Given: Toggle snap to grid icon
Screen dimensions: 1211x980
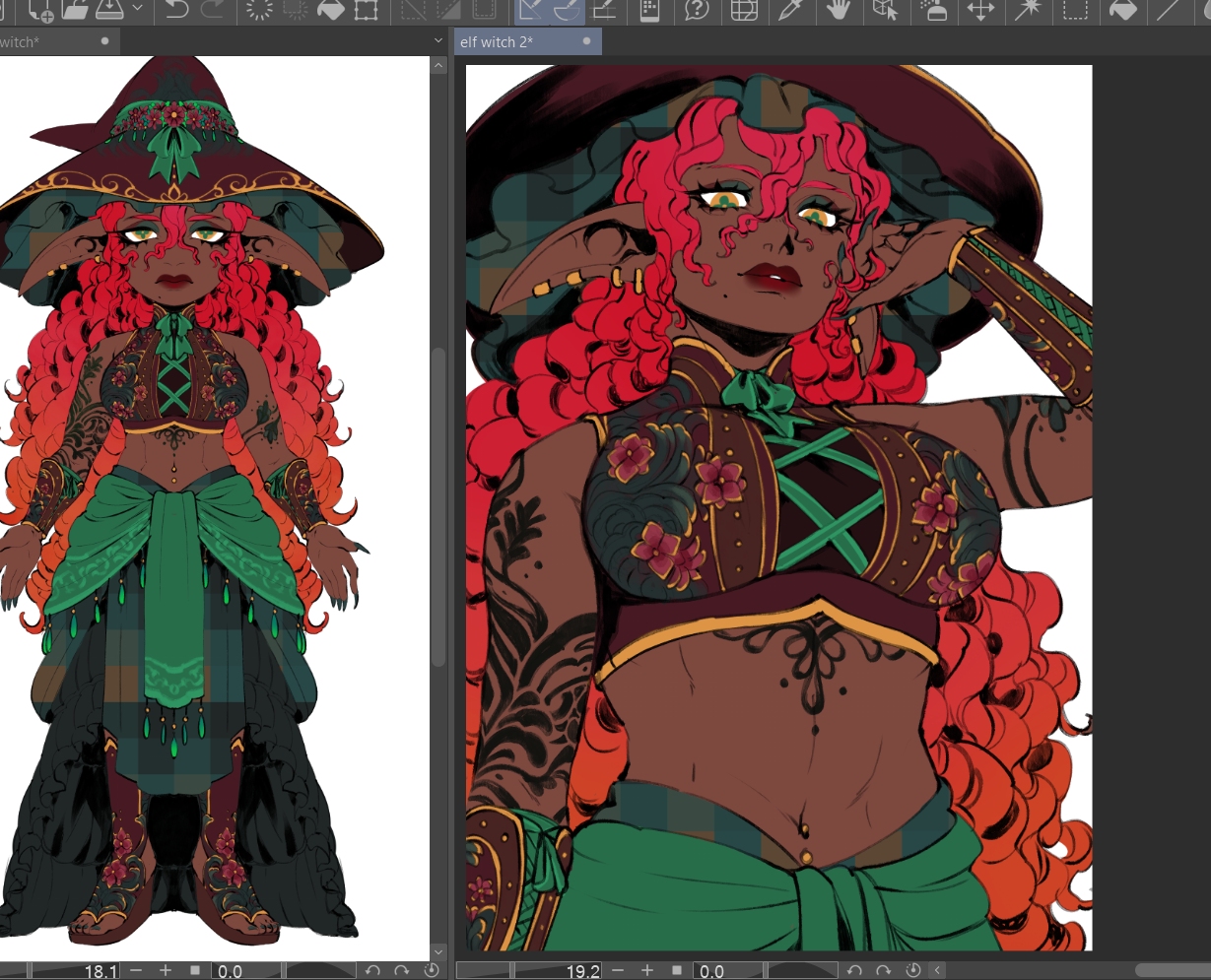Looking at the screenshot, I should pos(604,10).
